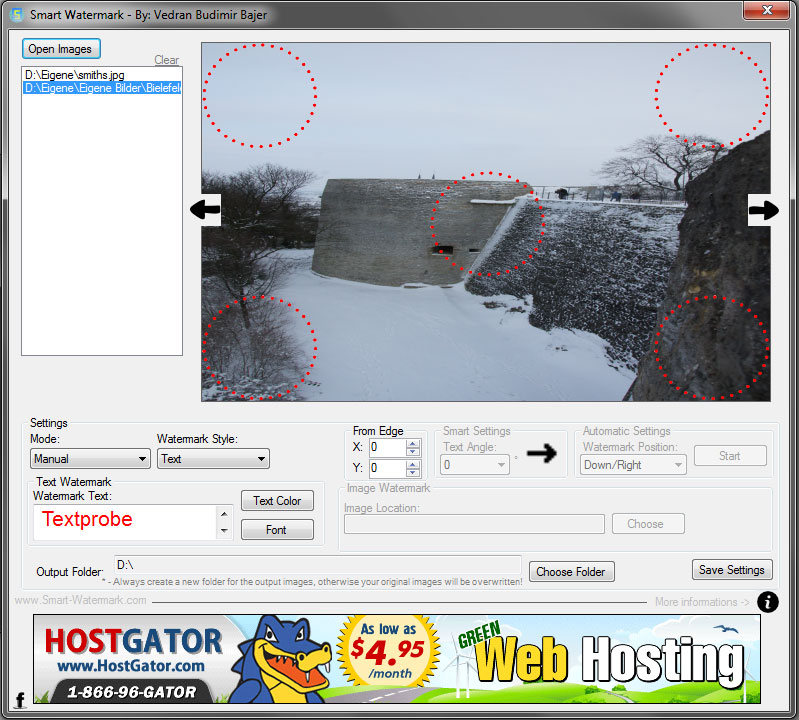Viewport: 799px width, 720px height.
Task: Click the Image Location field
Action: tap(474, 524)
